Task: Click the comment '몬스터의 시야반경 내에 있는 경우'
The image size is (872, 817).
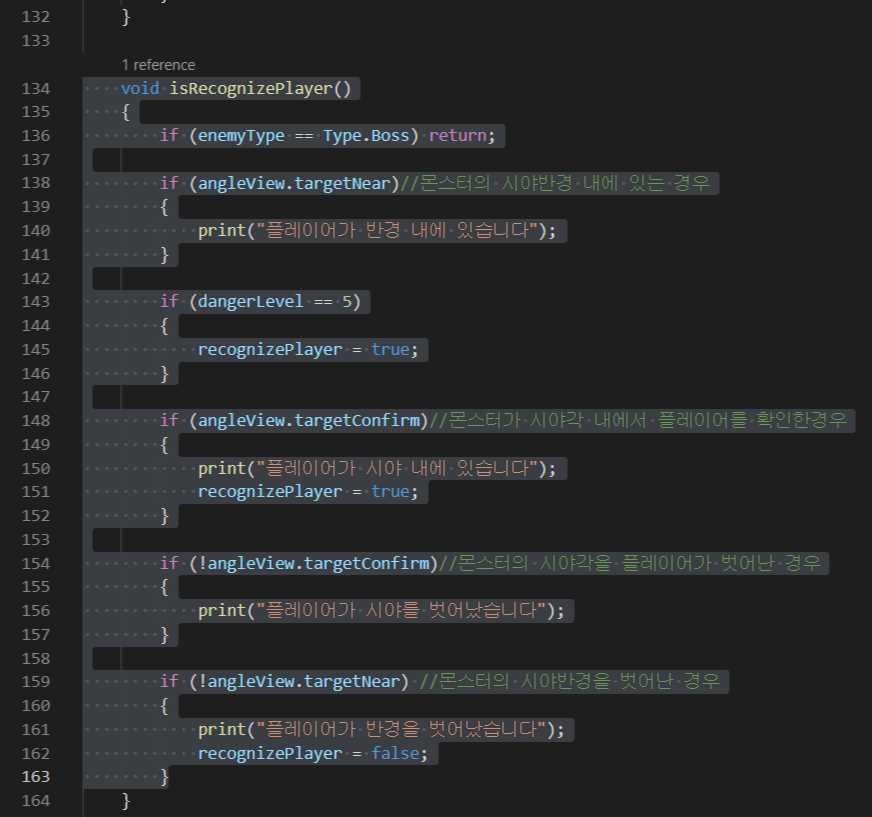Action: point(564,183)
